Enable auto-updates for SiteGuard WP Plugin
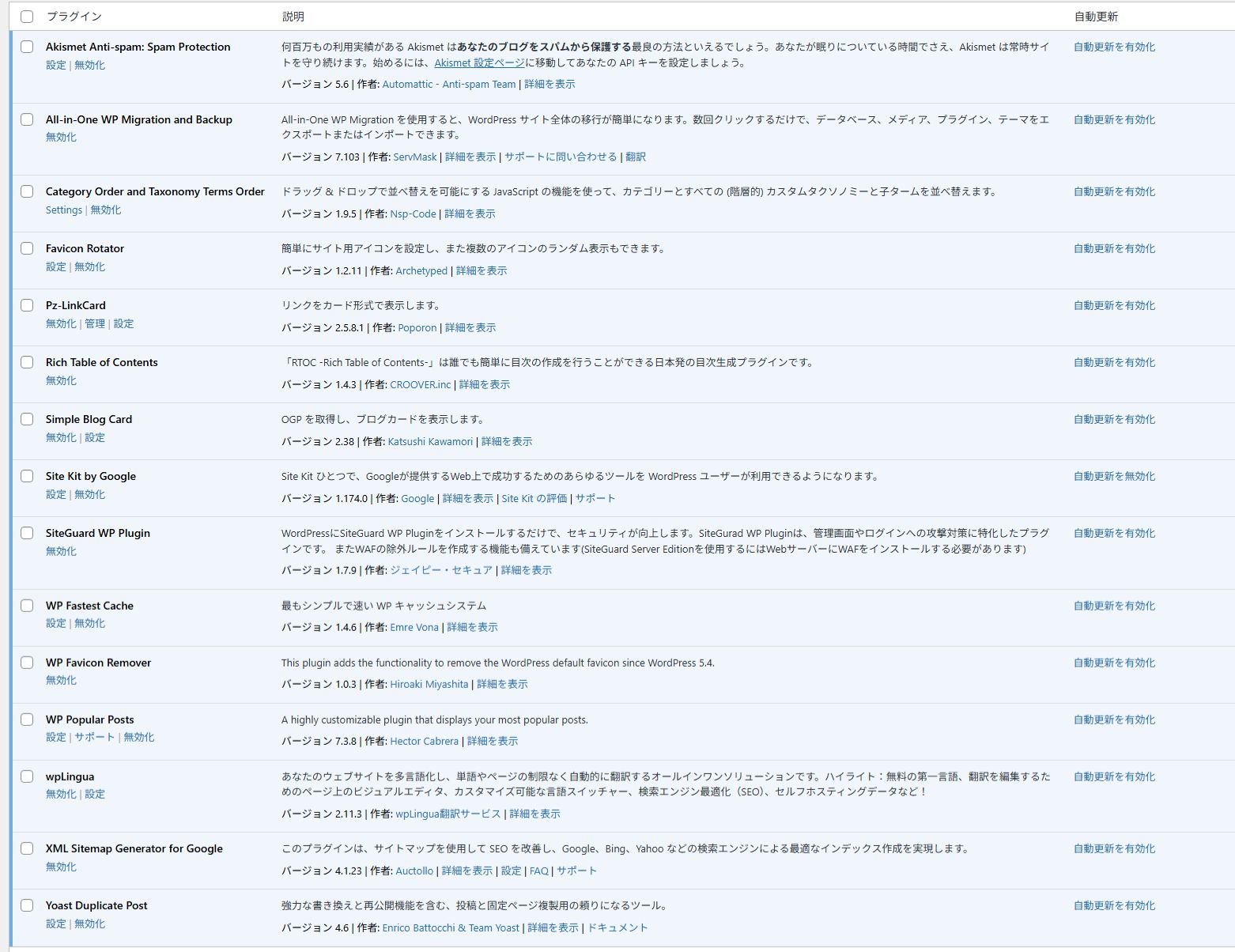Image resolution: width=1235 pixels, height=952 pixels. (x=1114, y=533)
